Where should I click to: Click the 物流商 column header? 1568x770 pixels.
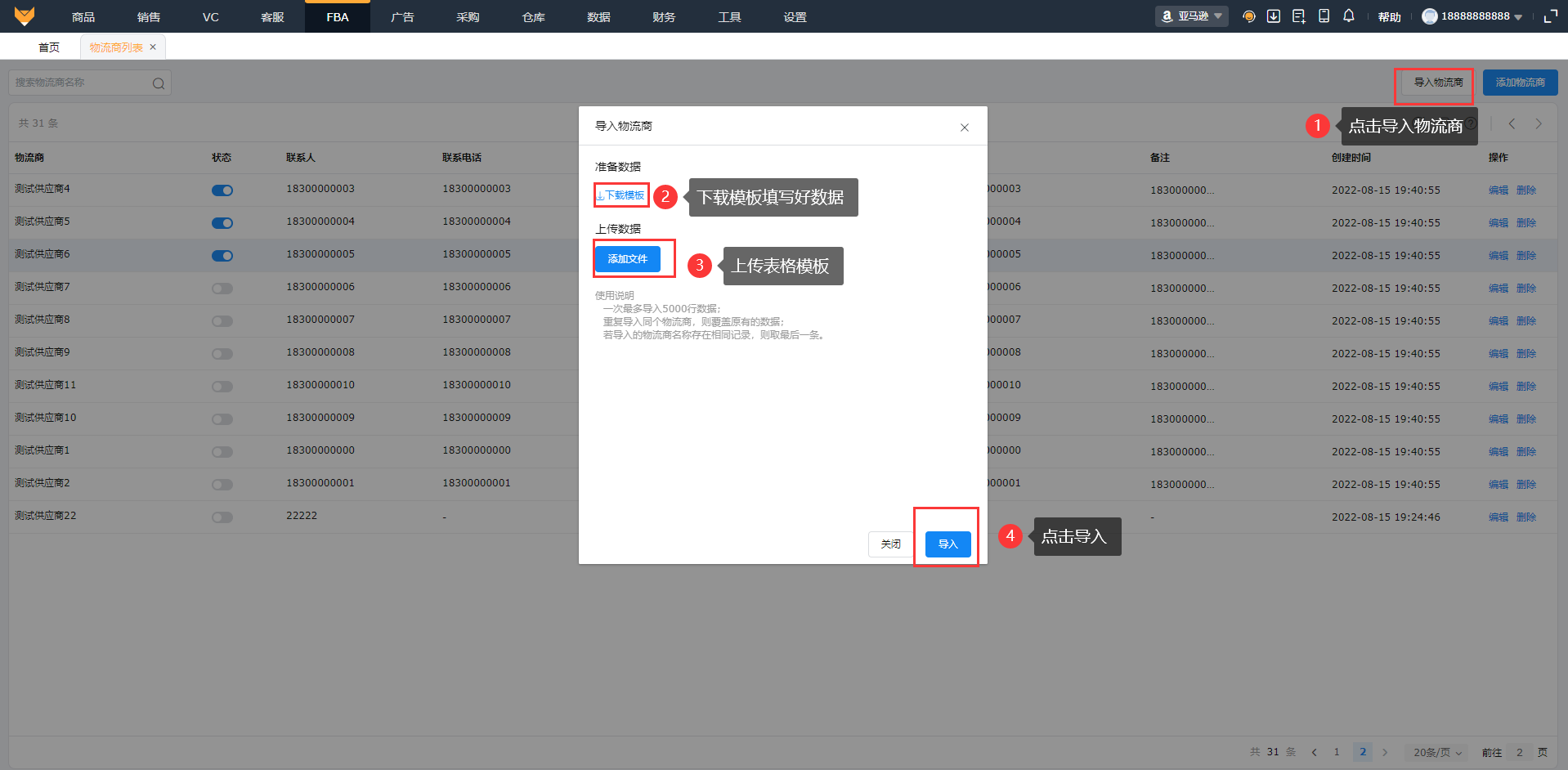pyautogui.click(x=29, y=158)
